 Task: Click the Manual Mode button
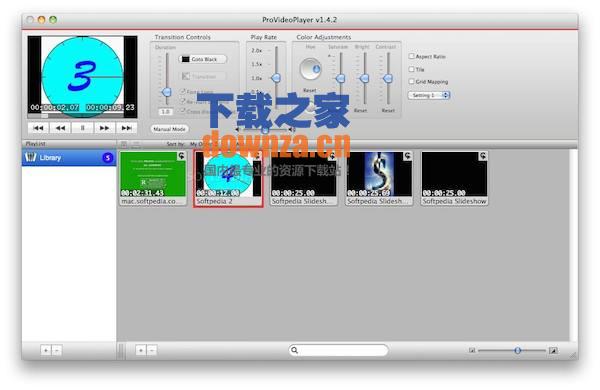[169, 129]
